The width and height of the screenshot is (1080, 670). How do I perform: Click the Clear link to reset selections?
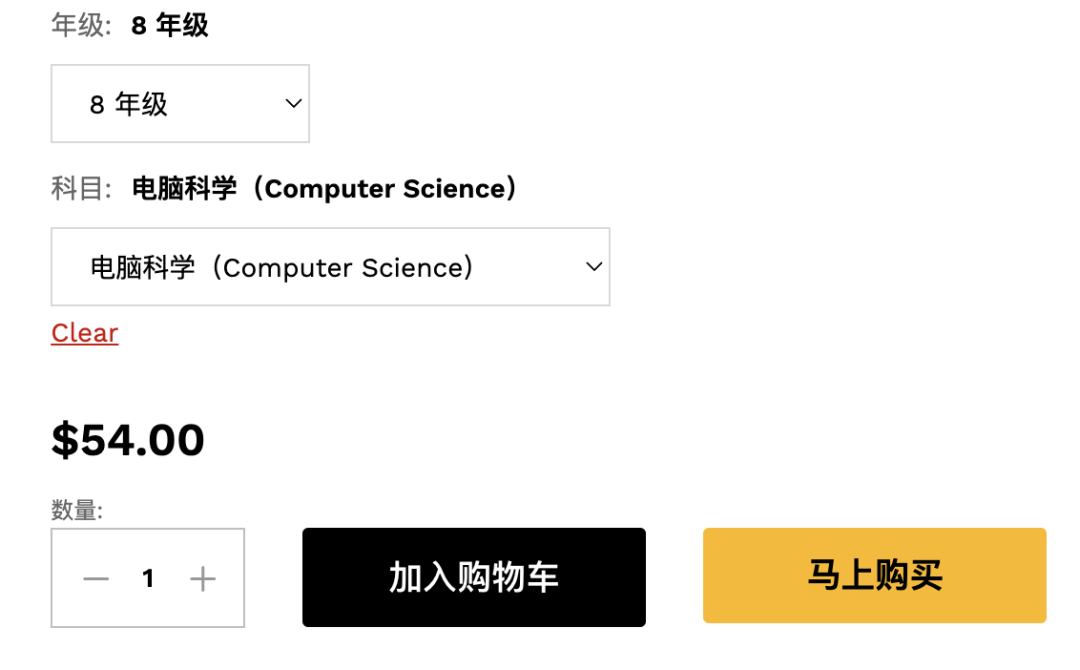pos(84,332)
